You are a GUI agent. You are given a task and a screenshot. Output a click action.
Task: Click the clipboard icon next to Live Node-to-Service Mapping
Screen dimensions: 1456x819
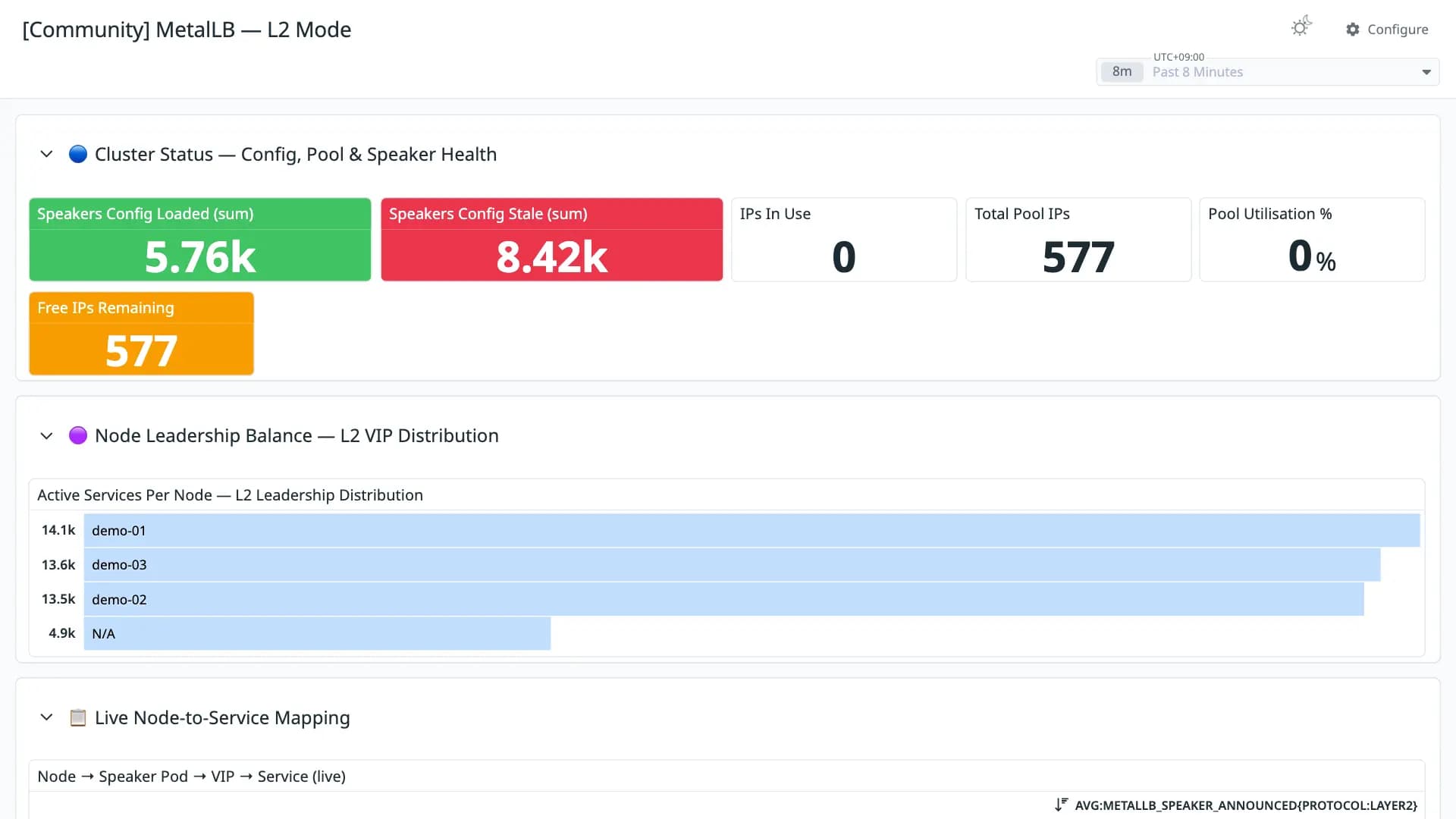(78, 717)
